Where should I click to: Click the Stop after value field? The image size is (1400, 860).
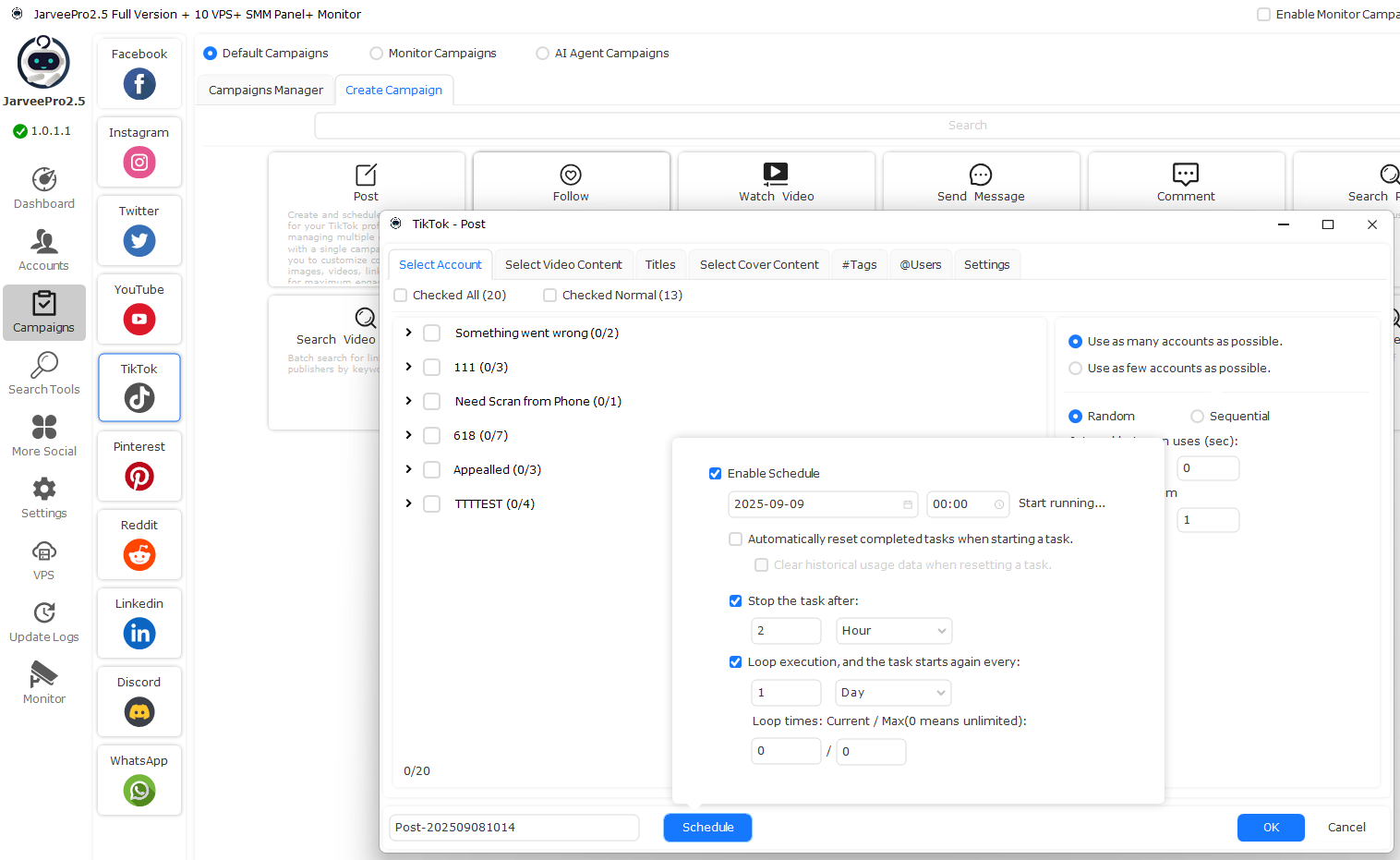(x=786, y=631)
